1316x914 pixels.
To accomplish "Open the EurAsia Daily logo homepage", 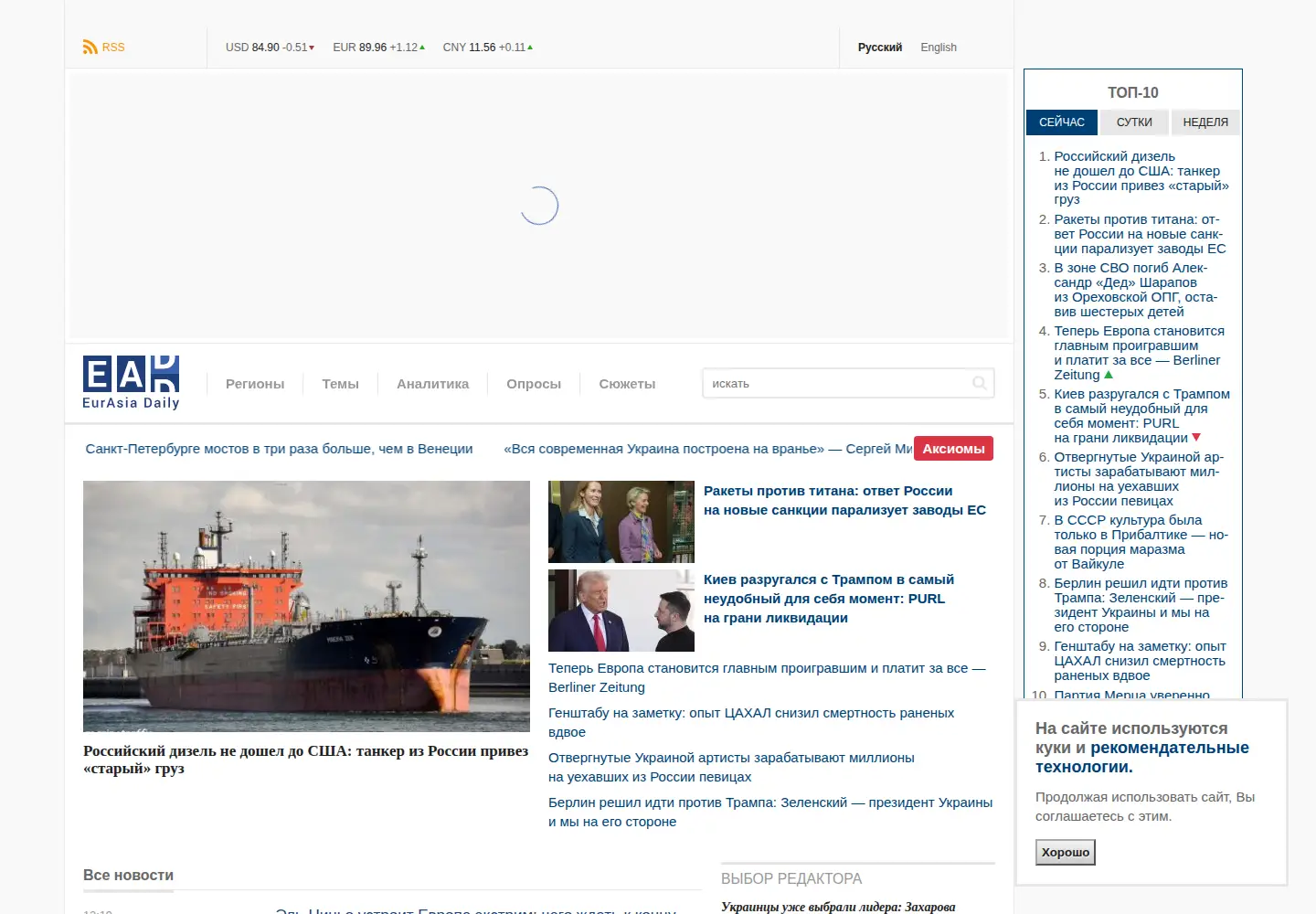I will (131, 382).
